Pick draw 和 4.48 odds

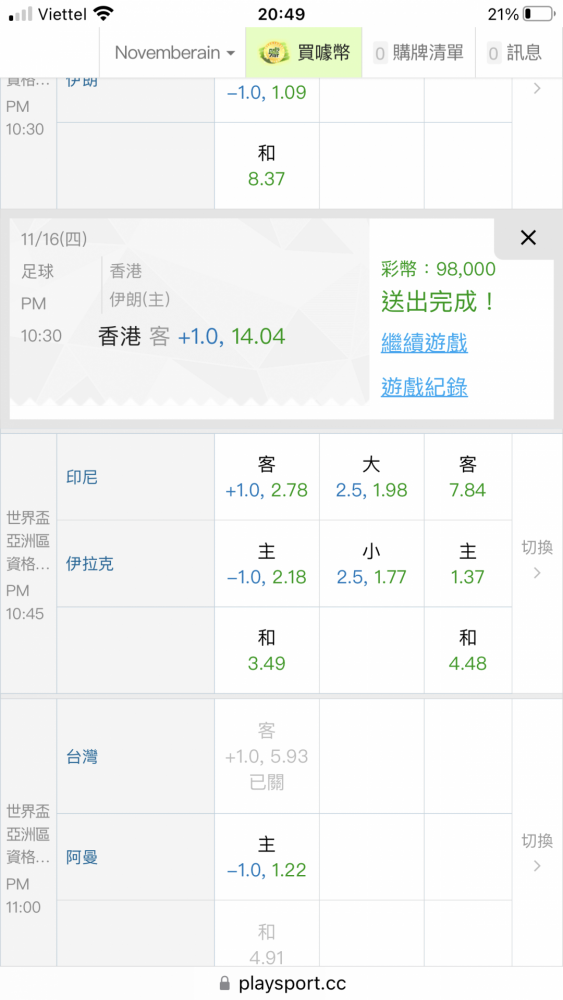click(x=468, y=651)
